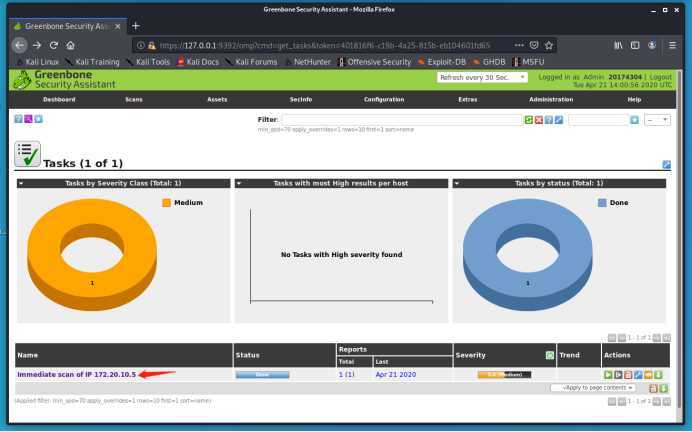Open the SecInfo menu
This screenshot has height=432, width=692.
click(301, 100)
